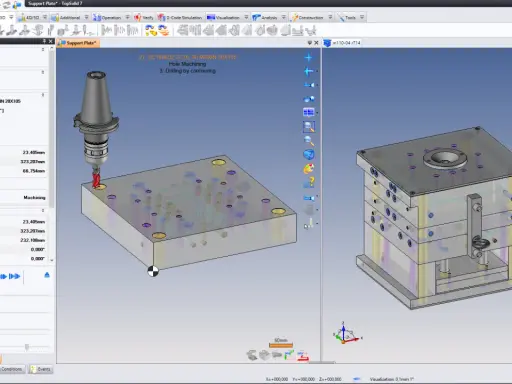Screen dimensions: 512x384
Task: Click the blue back arrow view icon
Action: click(x=308, y=71)
